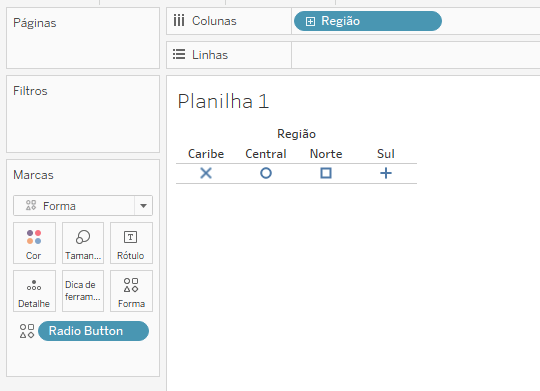Select the Forma mark type combo box

83,206
